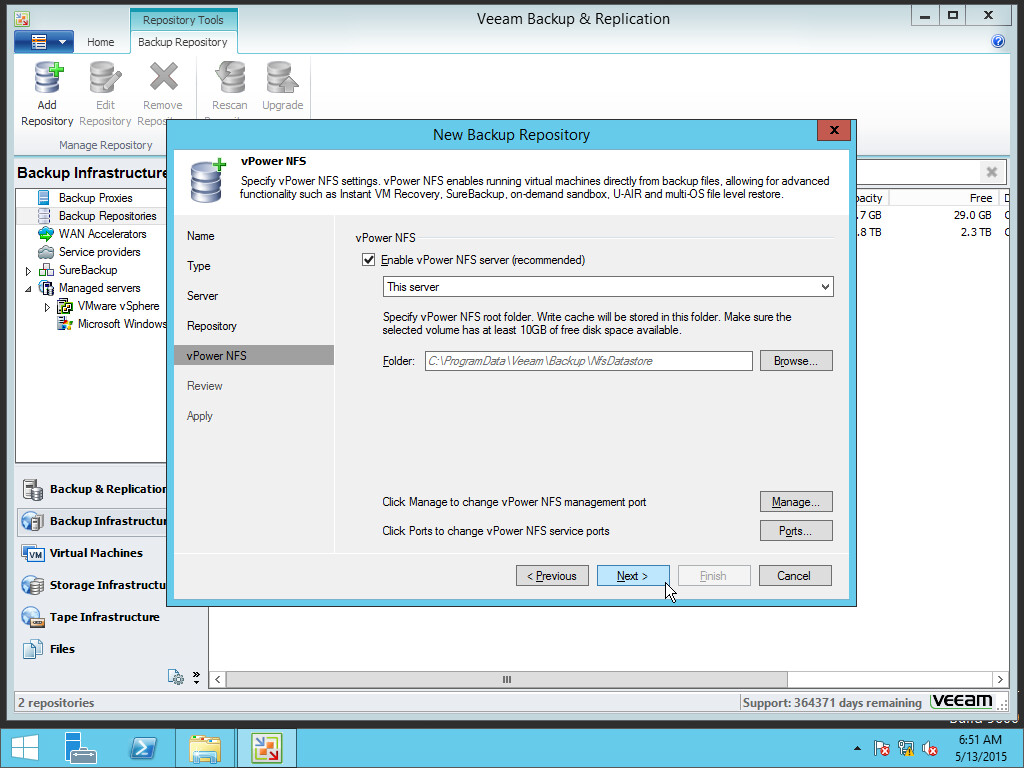Click the muted volume tray icon
This screenshot has height=768, width=1024.
click(x=929, y=748)
